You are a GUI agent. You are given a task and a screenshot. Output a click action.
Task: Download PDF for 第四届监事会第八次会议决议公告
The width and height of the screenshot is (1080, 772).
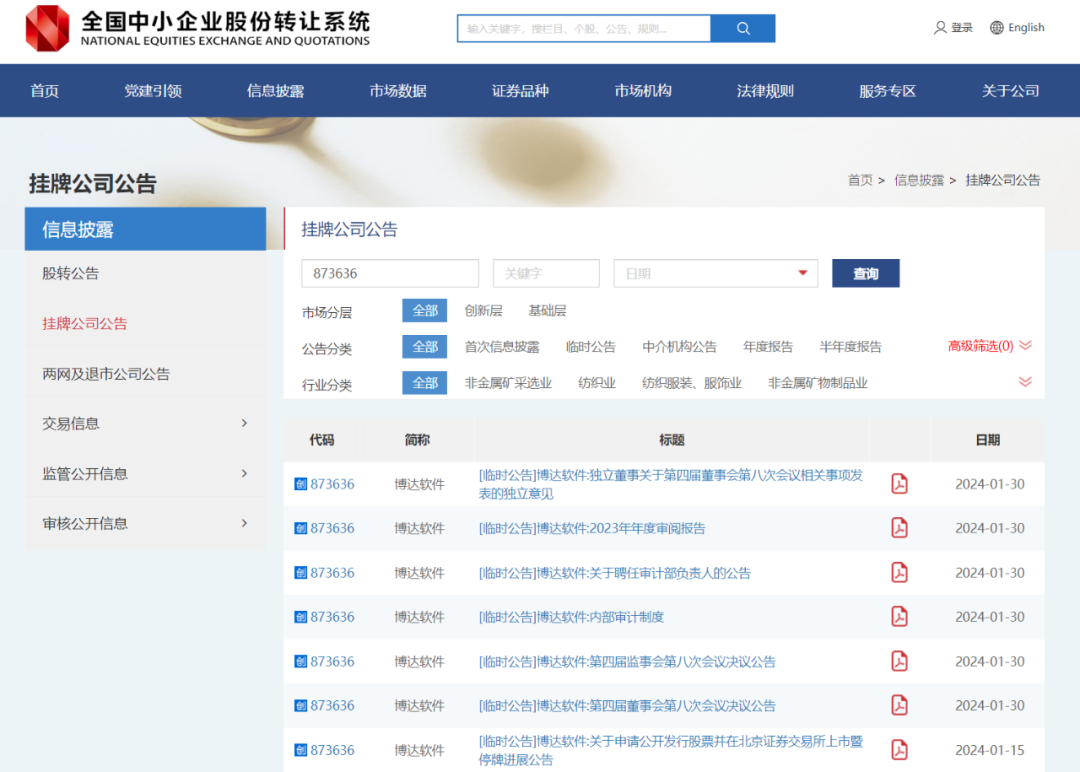[899, 661]
